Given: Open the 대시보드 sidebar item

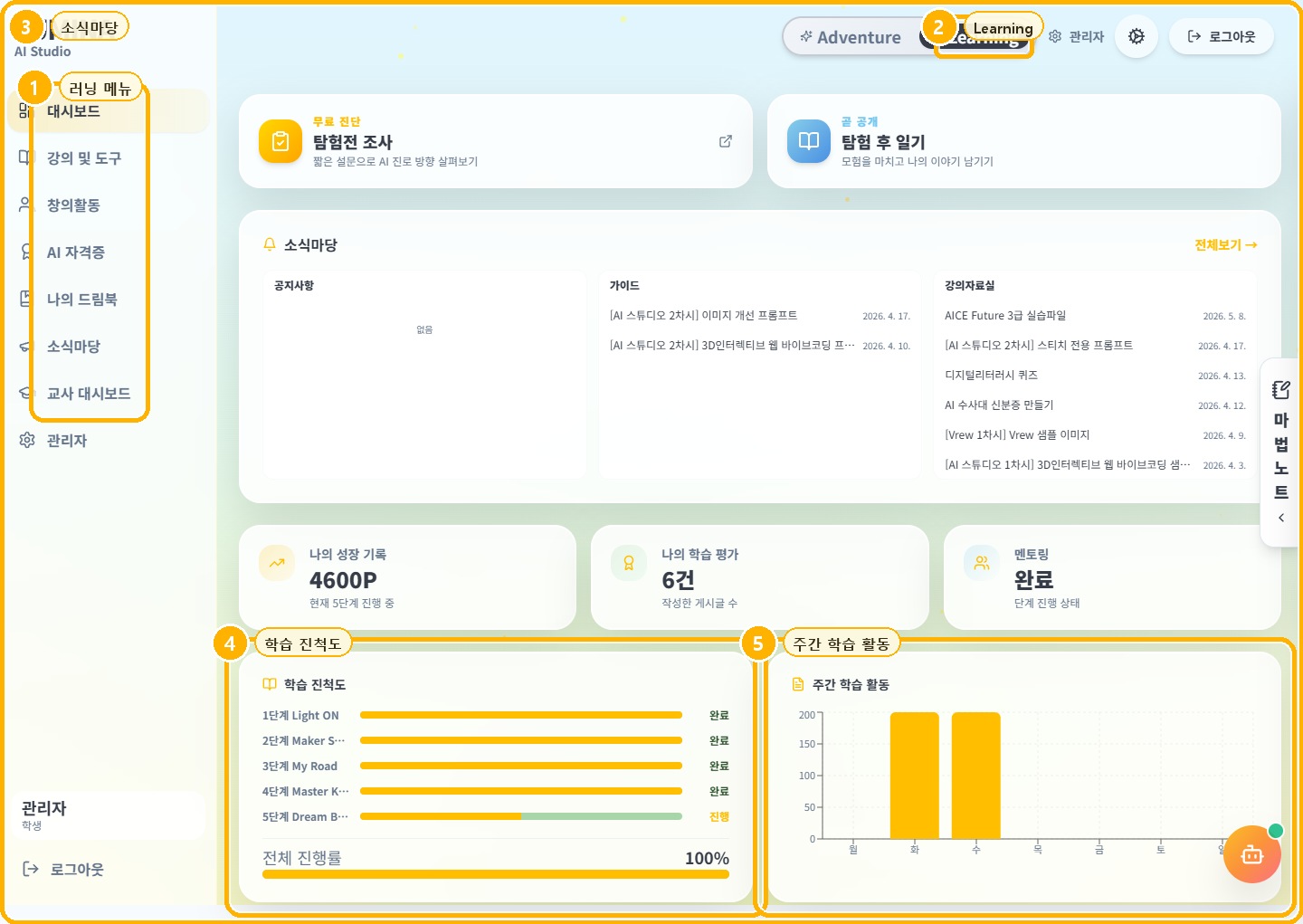Looking at the screenshot, I should tap(107, 111).
